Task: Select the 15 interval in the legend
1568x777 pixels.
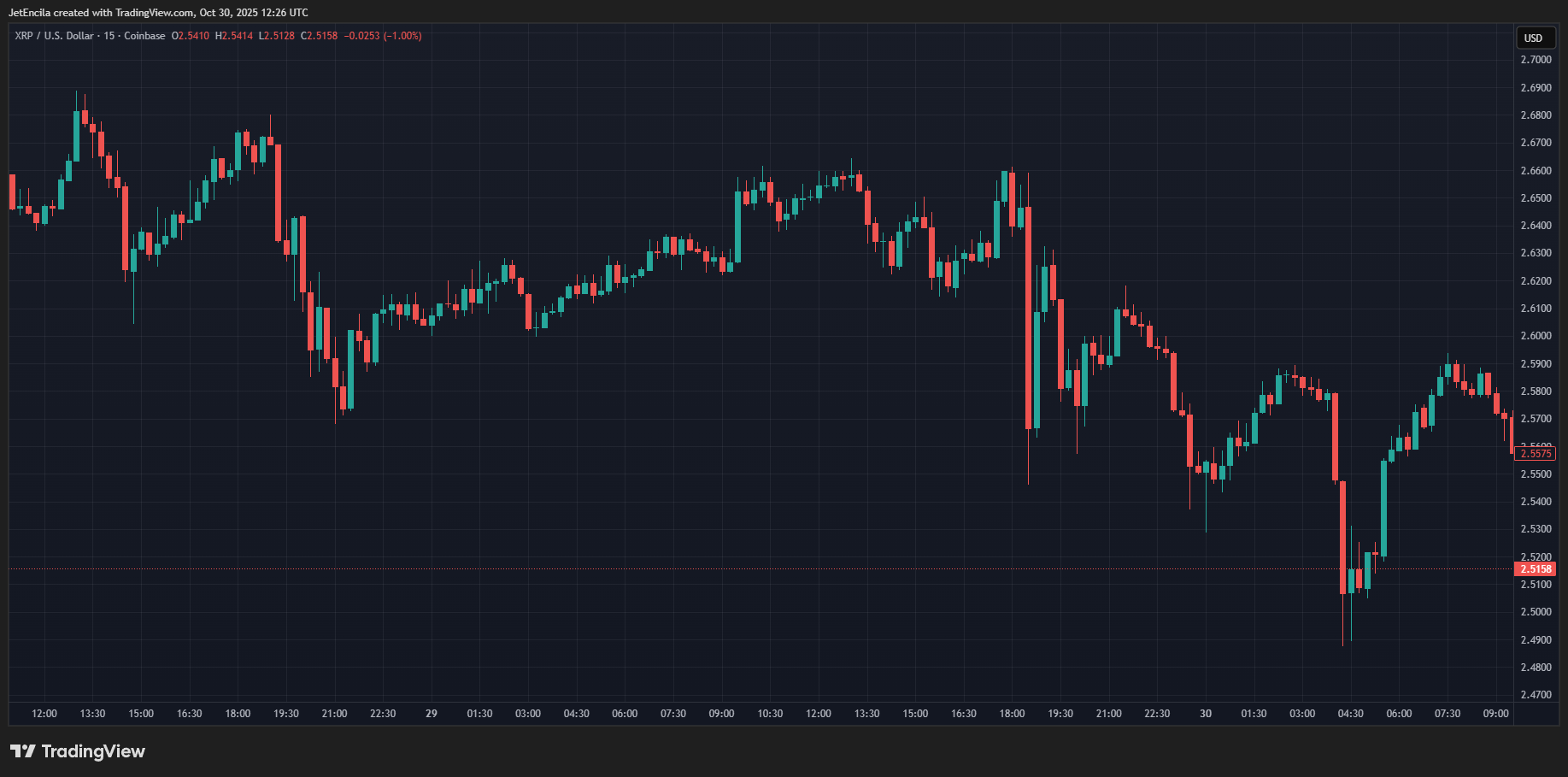Action: coord(109,36)
